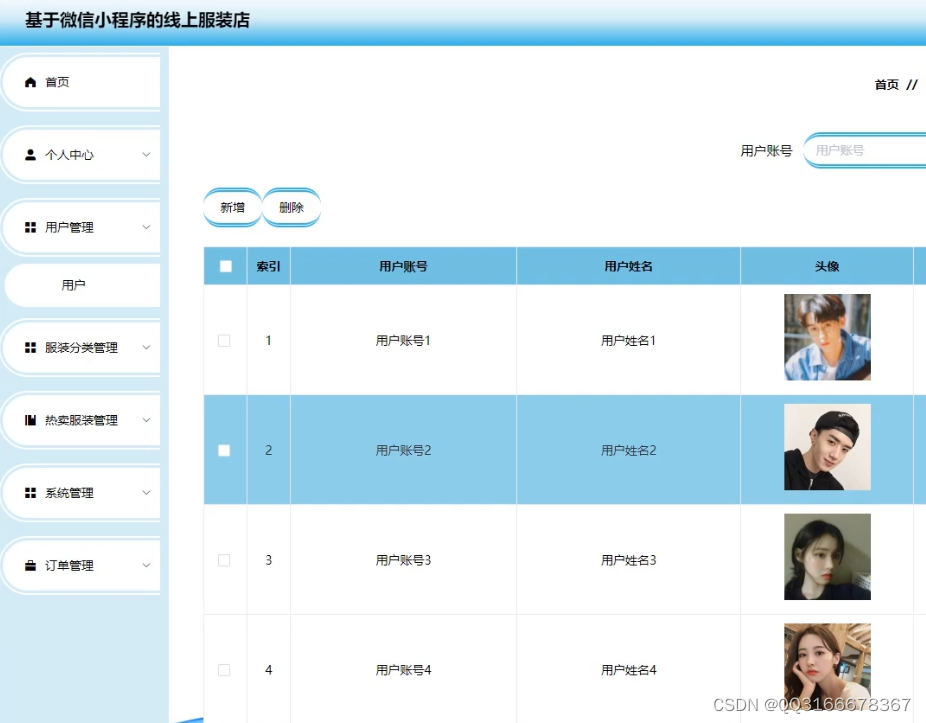Click the 用户账号 column header
This screenshot has height=723, width=926.
403,266
